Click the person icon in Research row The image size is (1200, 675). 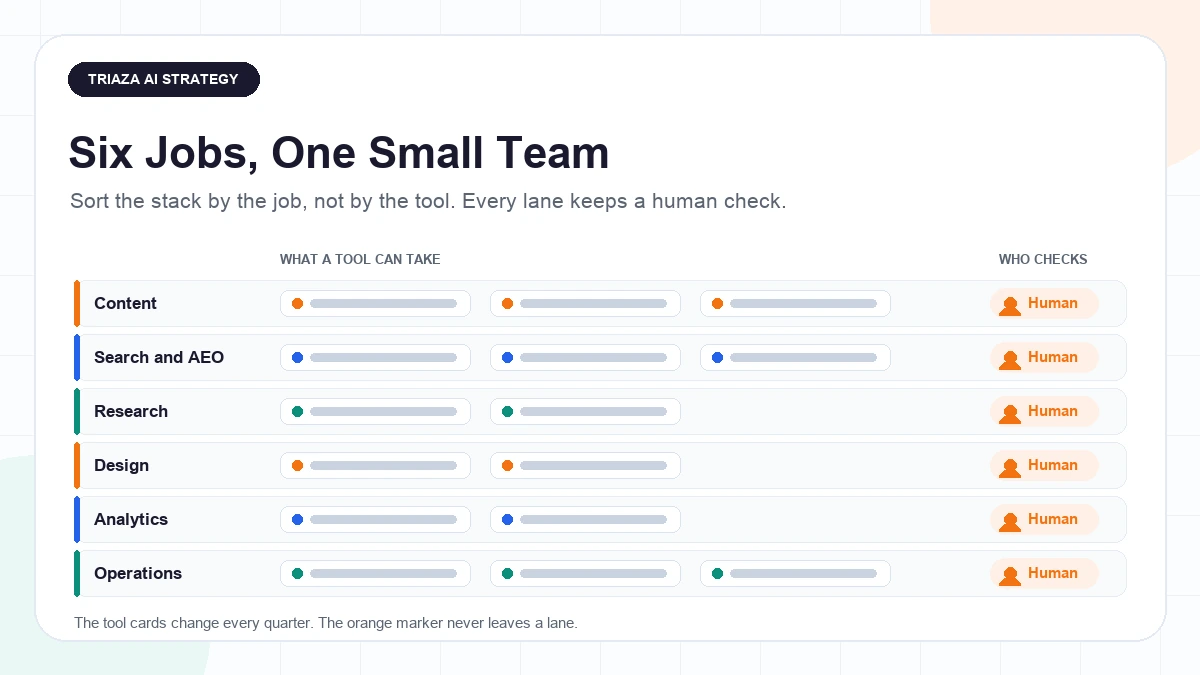click(1010, 413)
